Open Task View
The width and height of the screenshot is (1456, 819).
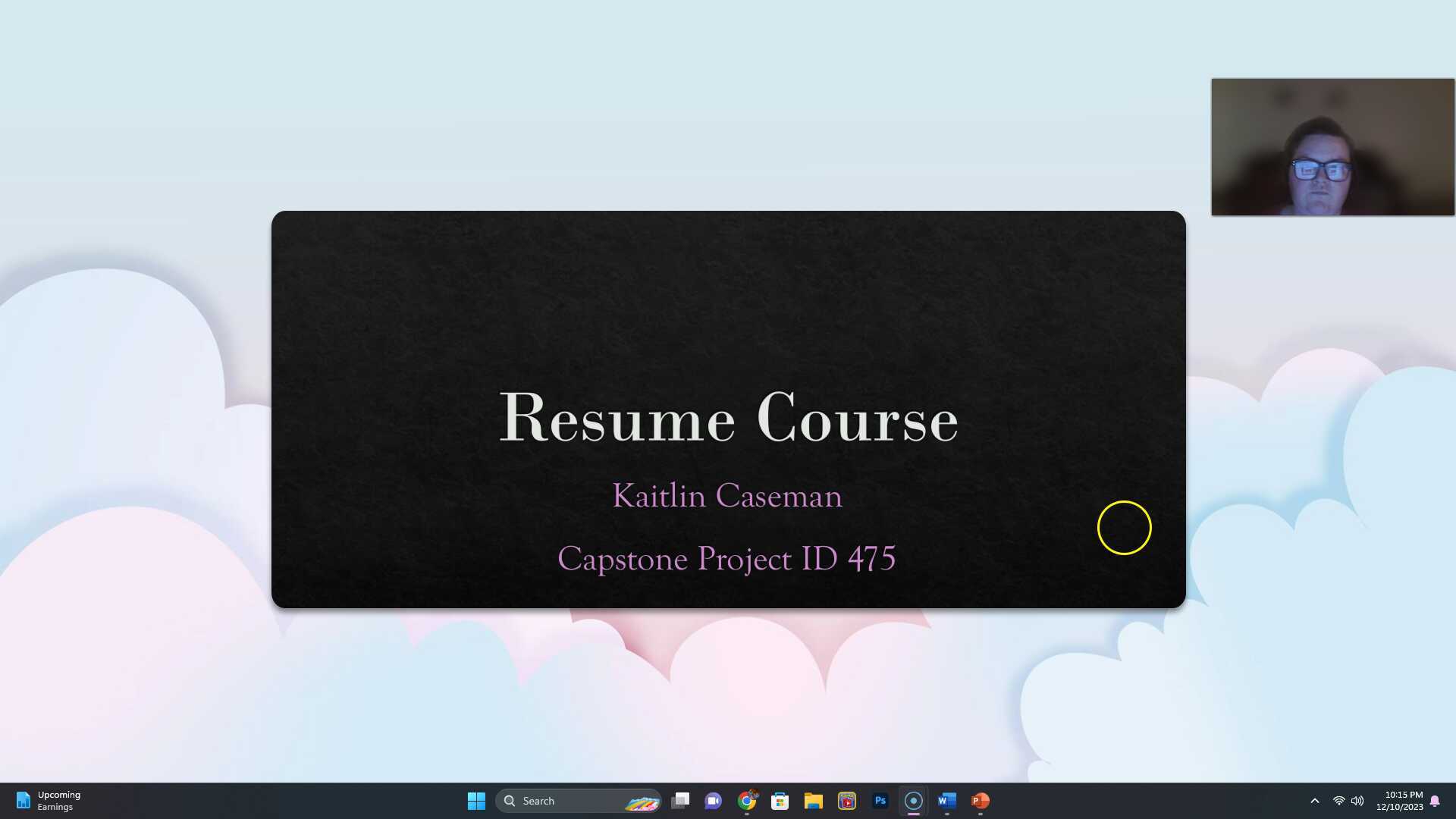(x=680, y=801)
